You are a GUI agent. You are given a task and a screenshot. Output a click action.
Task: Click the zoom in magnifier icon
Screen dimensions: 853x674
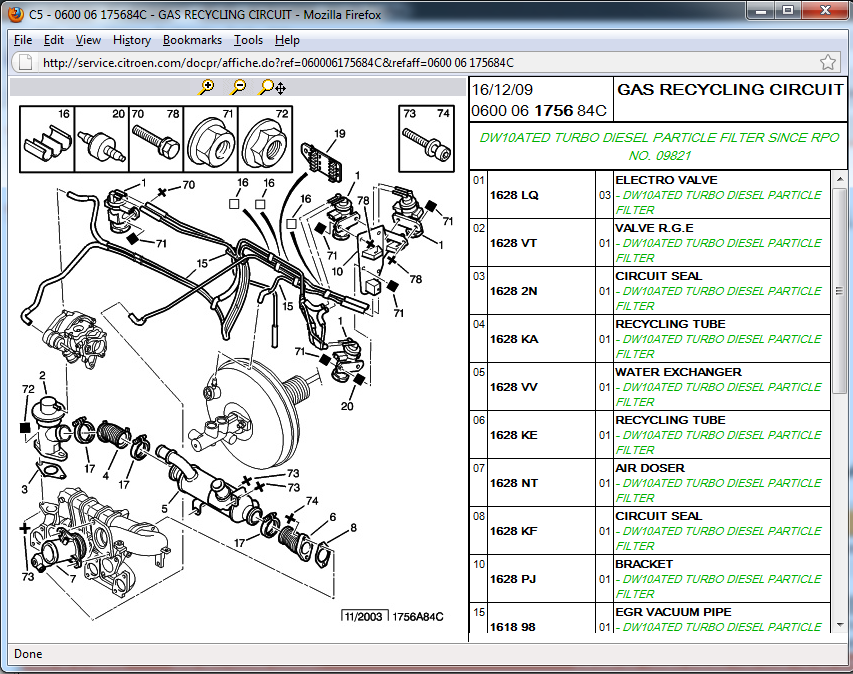pos(207,87)
